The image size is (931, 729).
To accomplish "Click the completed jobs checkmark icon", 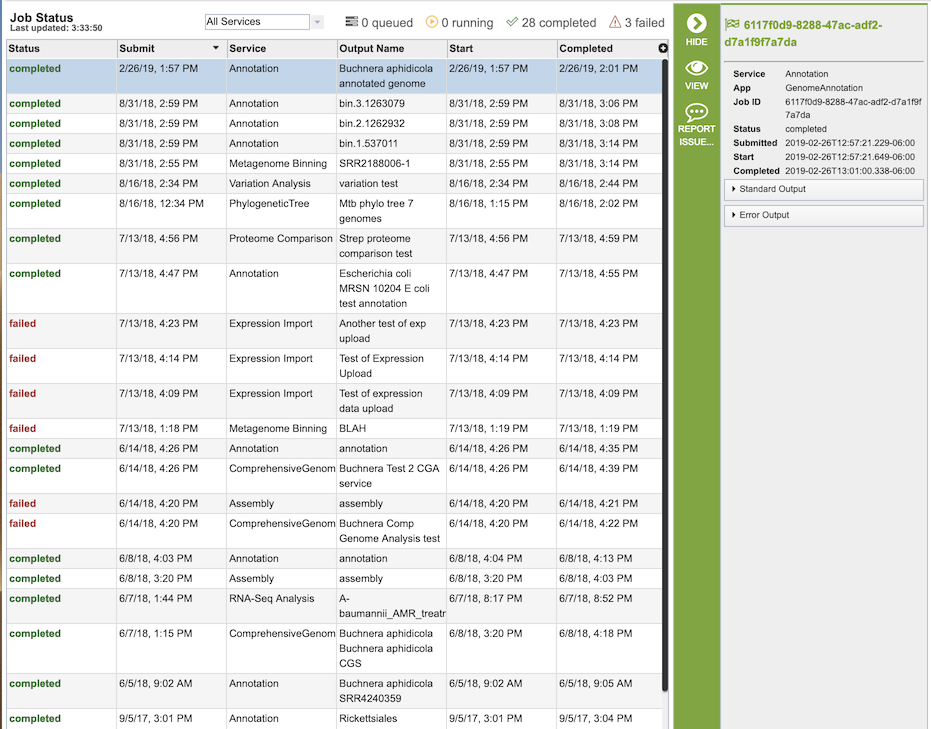I will [x=512, y=22].
